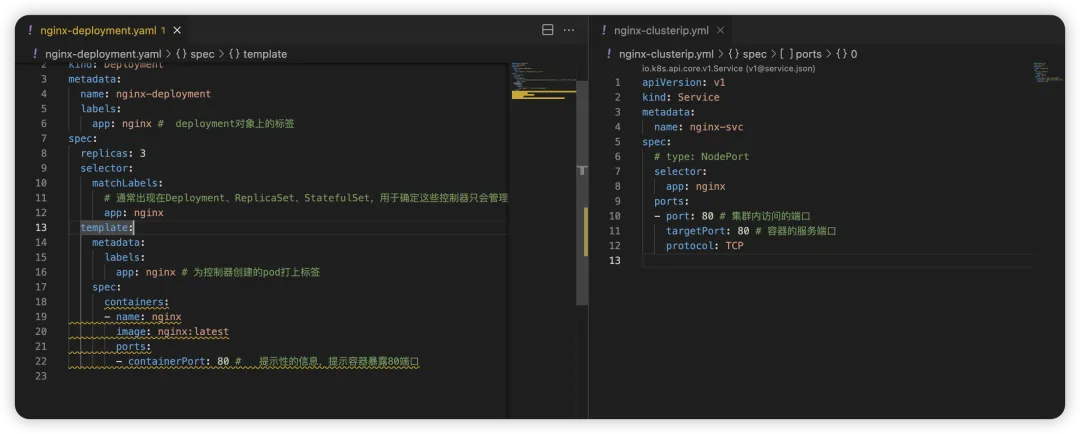The width and height of the screenshot is (1080, 434).
Task: Open the 0 breadcrumb segment after ports
Action: point(847,54)
